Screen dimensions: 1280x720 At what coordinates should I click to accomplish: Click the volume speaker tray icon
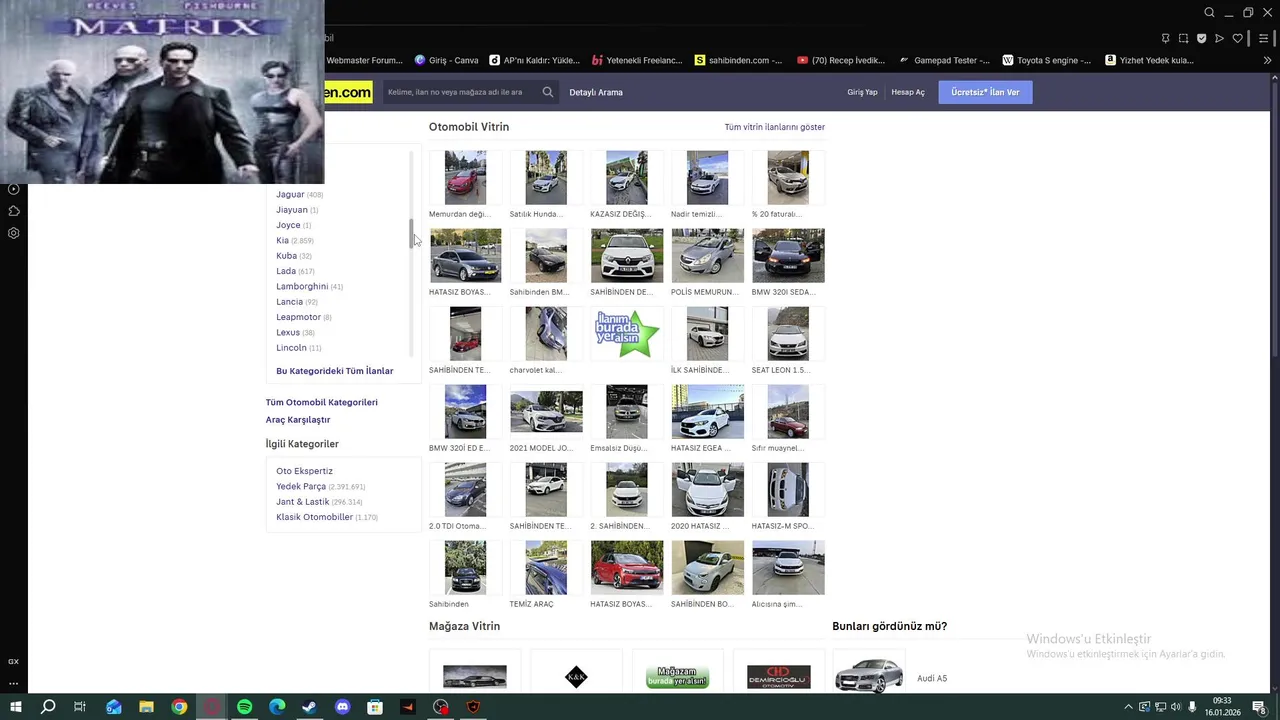click(x=1176, y=707)
